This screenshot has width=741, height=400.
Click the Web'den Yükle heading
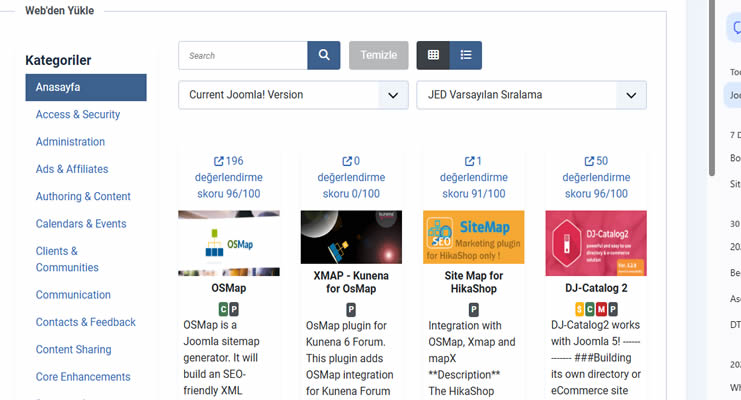coord(60,10)
